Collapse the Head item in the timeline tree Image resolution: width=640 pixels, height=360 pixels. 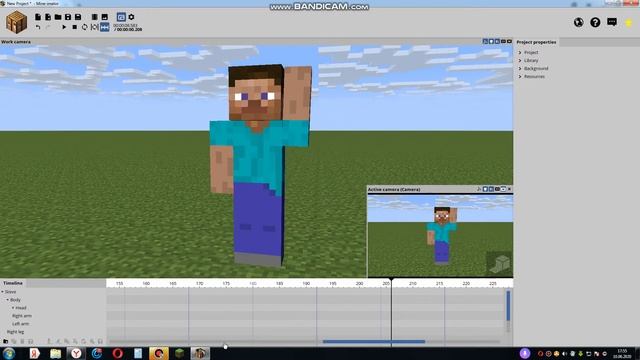(13, 308)
